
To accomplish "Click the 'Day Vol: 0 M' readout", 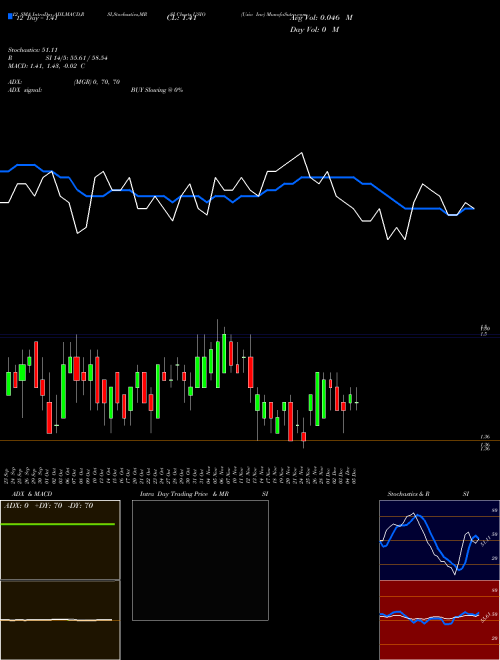I will point(314,29).
